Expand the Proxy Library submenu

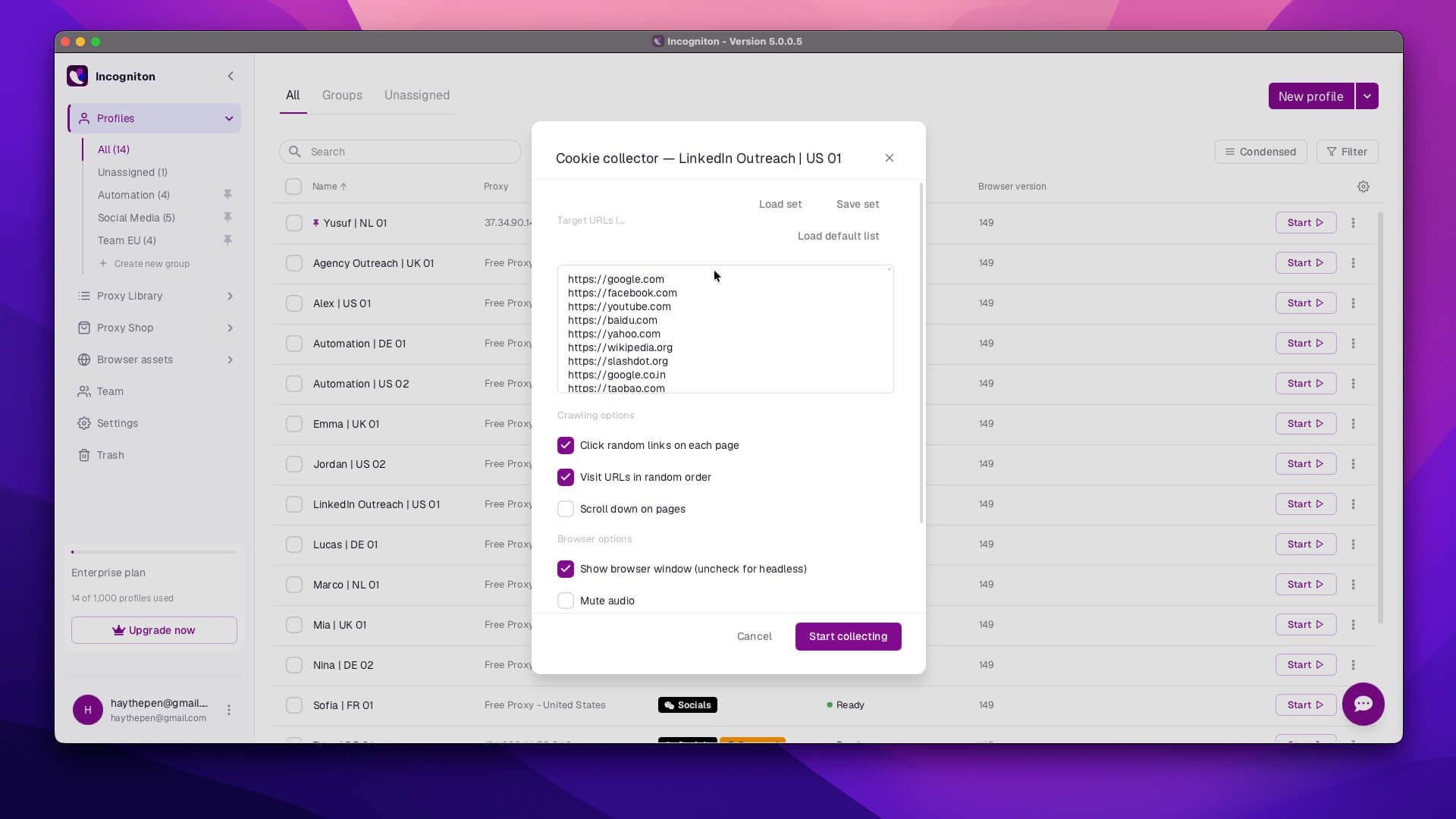tap(230, 296)
